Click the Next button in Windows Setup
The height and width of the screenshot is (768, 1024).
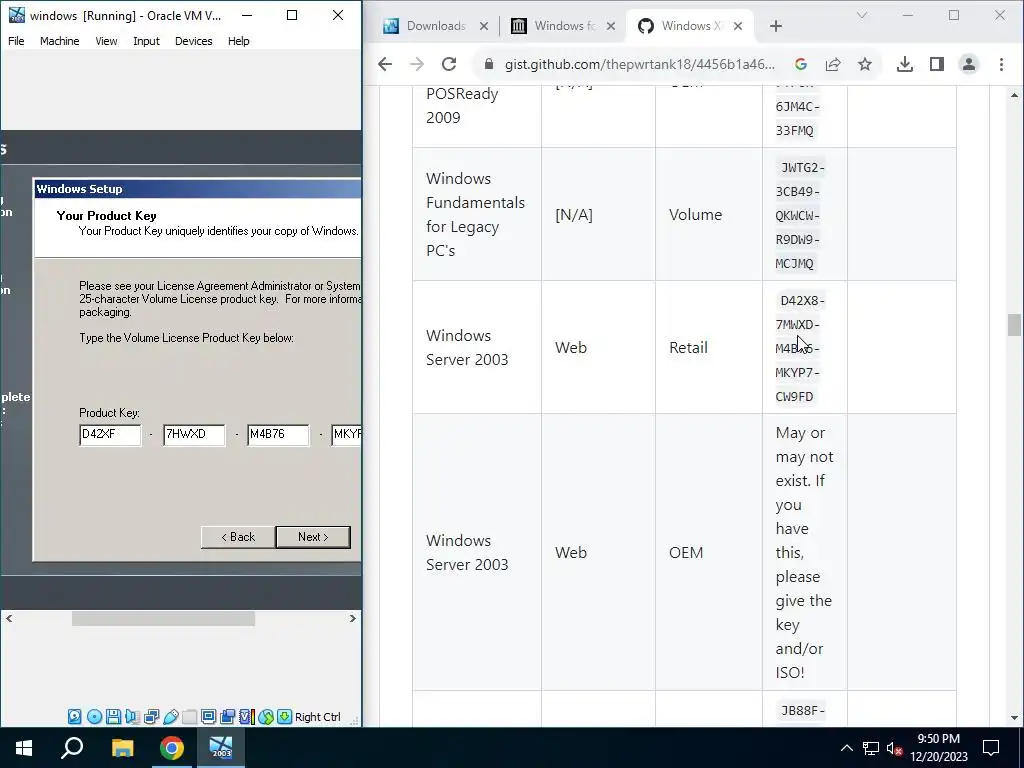coord(313,537)
